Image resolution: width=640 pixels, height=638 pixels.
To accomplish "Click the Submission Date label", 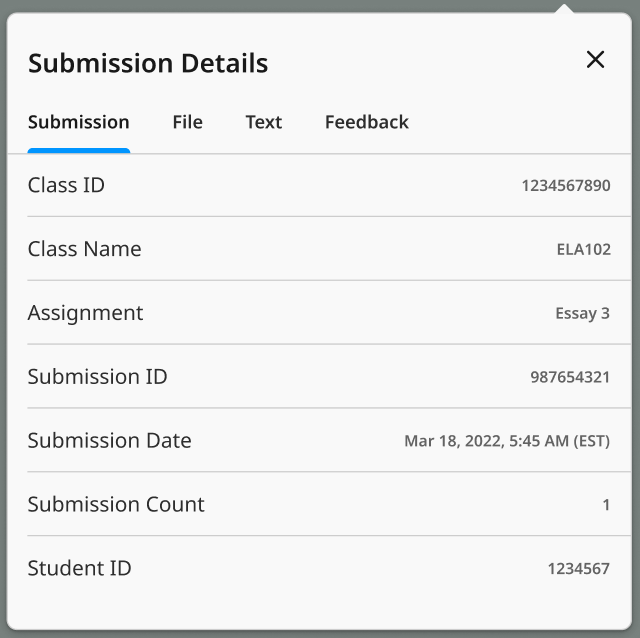I will tap(109, 440).
